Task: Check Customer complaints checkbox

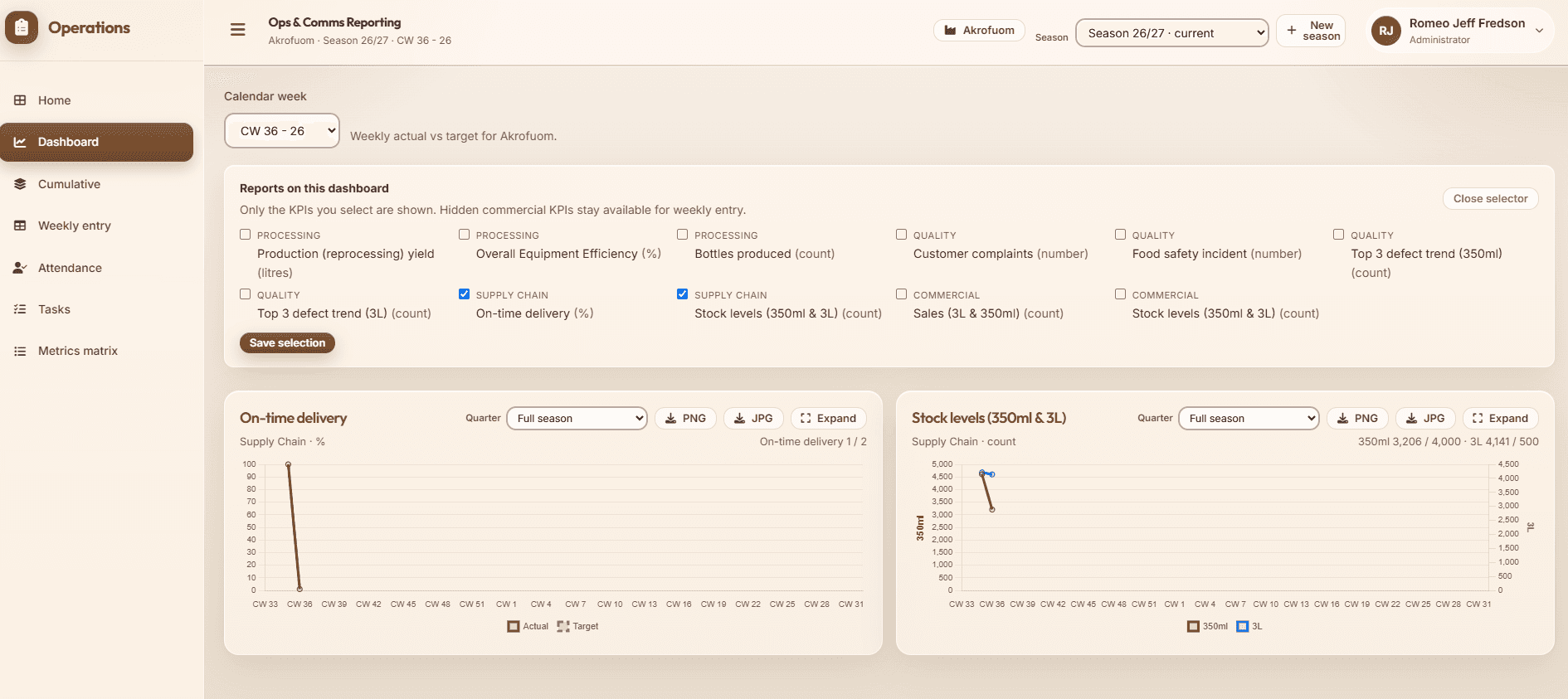Action: pos(902,235)
